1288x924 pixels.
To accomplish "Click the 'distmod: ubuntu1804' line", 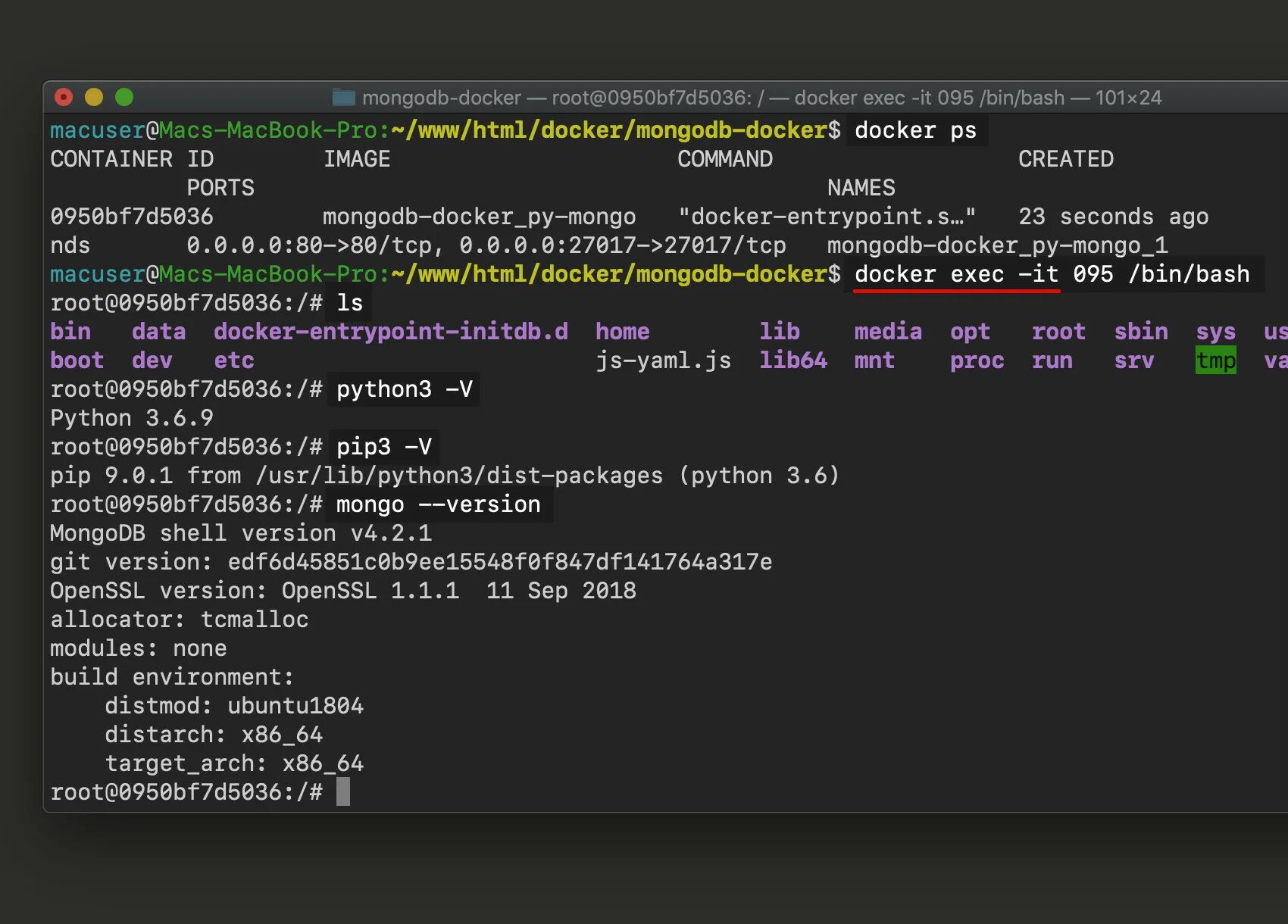I will (234, 706).
